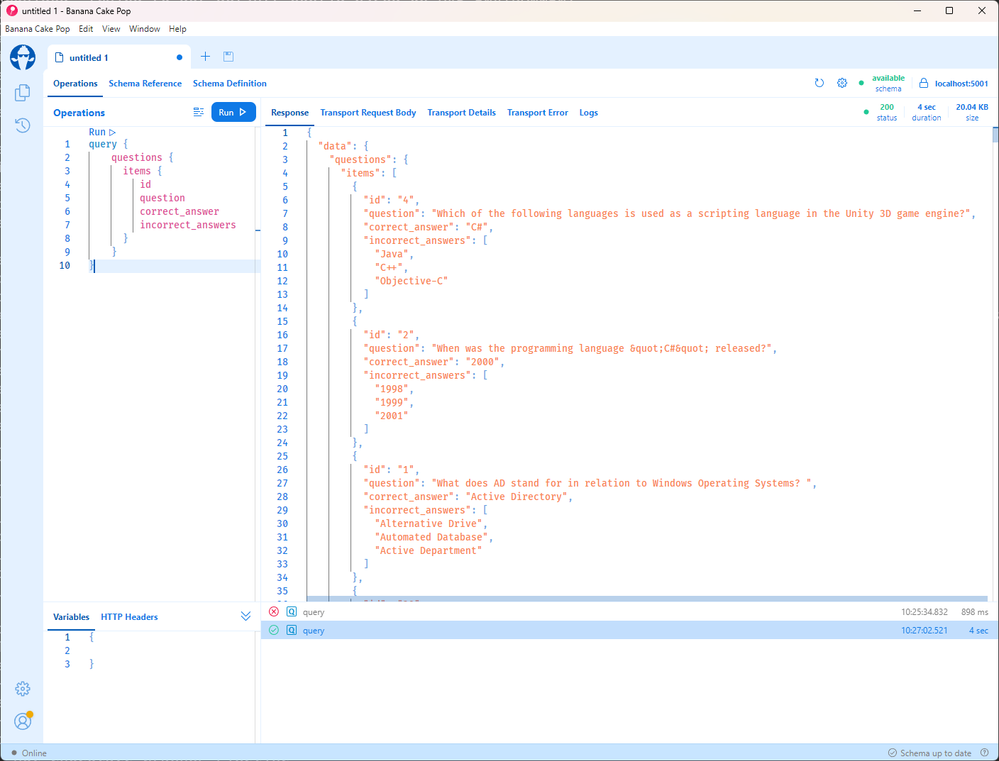This screenshot has height=761, width=999.
Task: Click the green check icon on the successful query
Action: click(274, 630)
